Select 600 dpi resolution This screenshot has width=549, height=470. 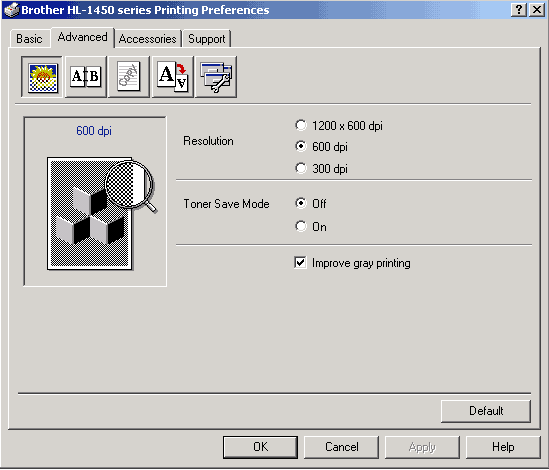tap(321, 146)
